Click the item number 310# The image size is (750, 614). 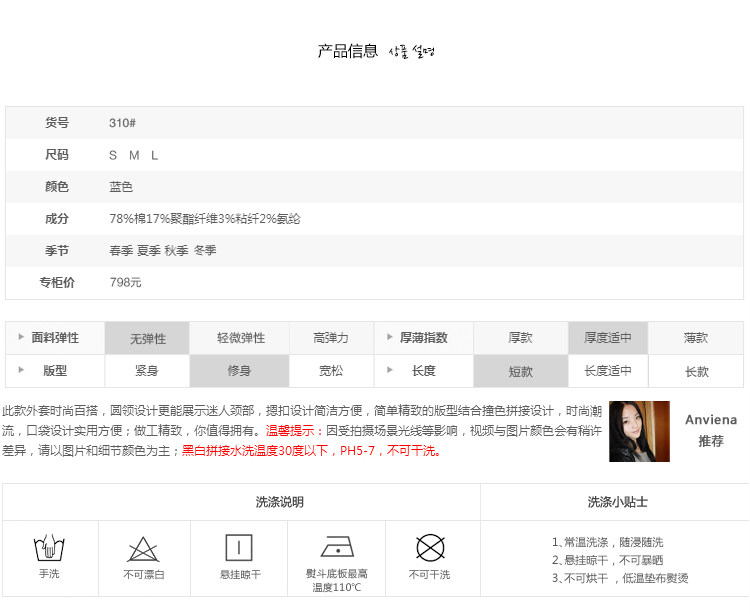(x=122, y=123)
